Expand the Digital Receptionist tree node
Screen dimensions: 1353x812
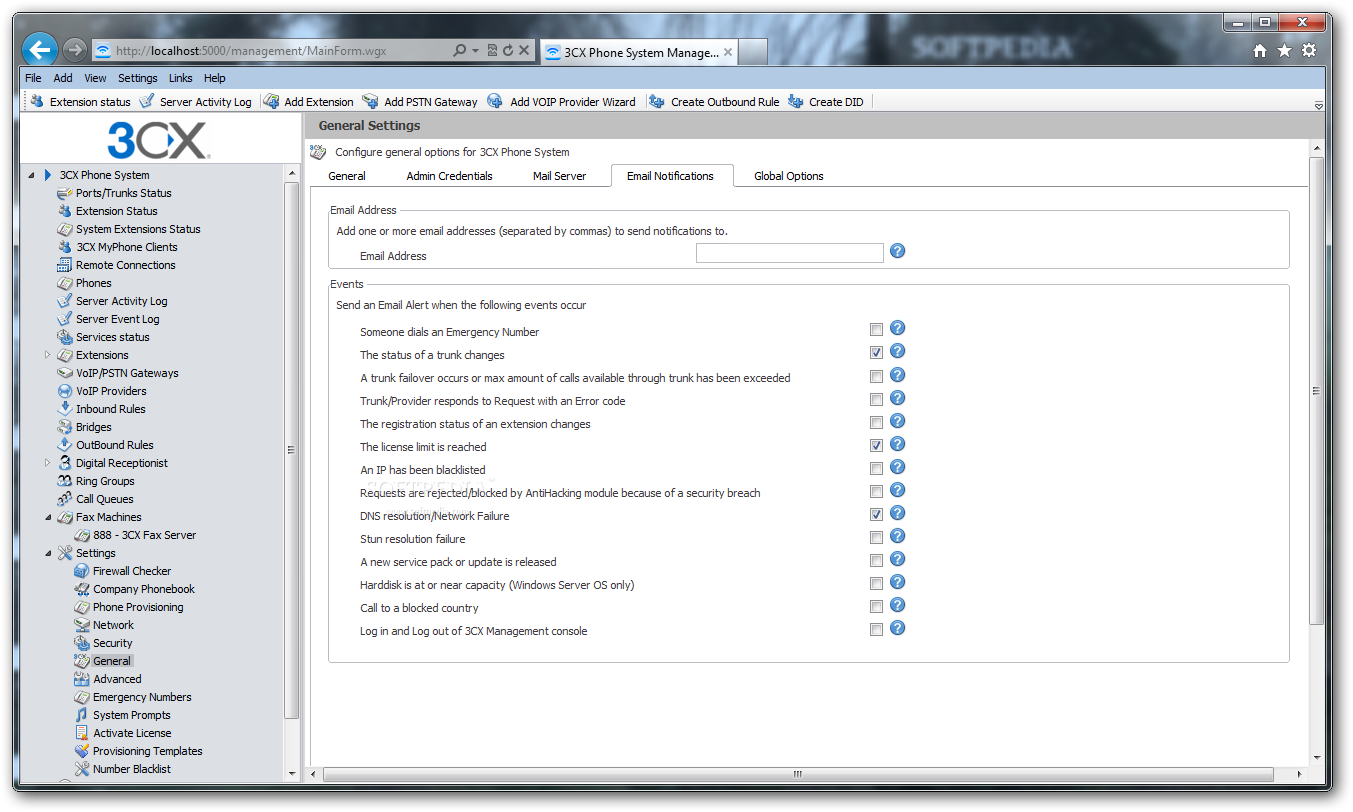point(48,463)
